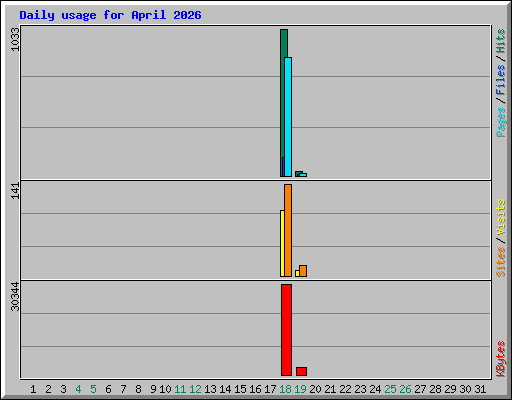This screenshot has width=512, height=400.
Task: Click the cyan Pages bar for day 18
Action: click(288, 117)
